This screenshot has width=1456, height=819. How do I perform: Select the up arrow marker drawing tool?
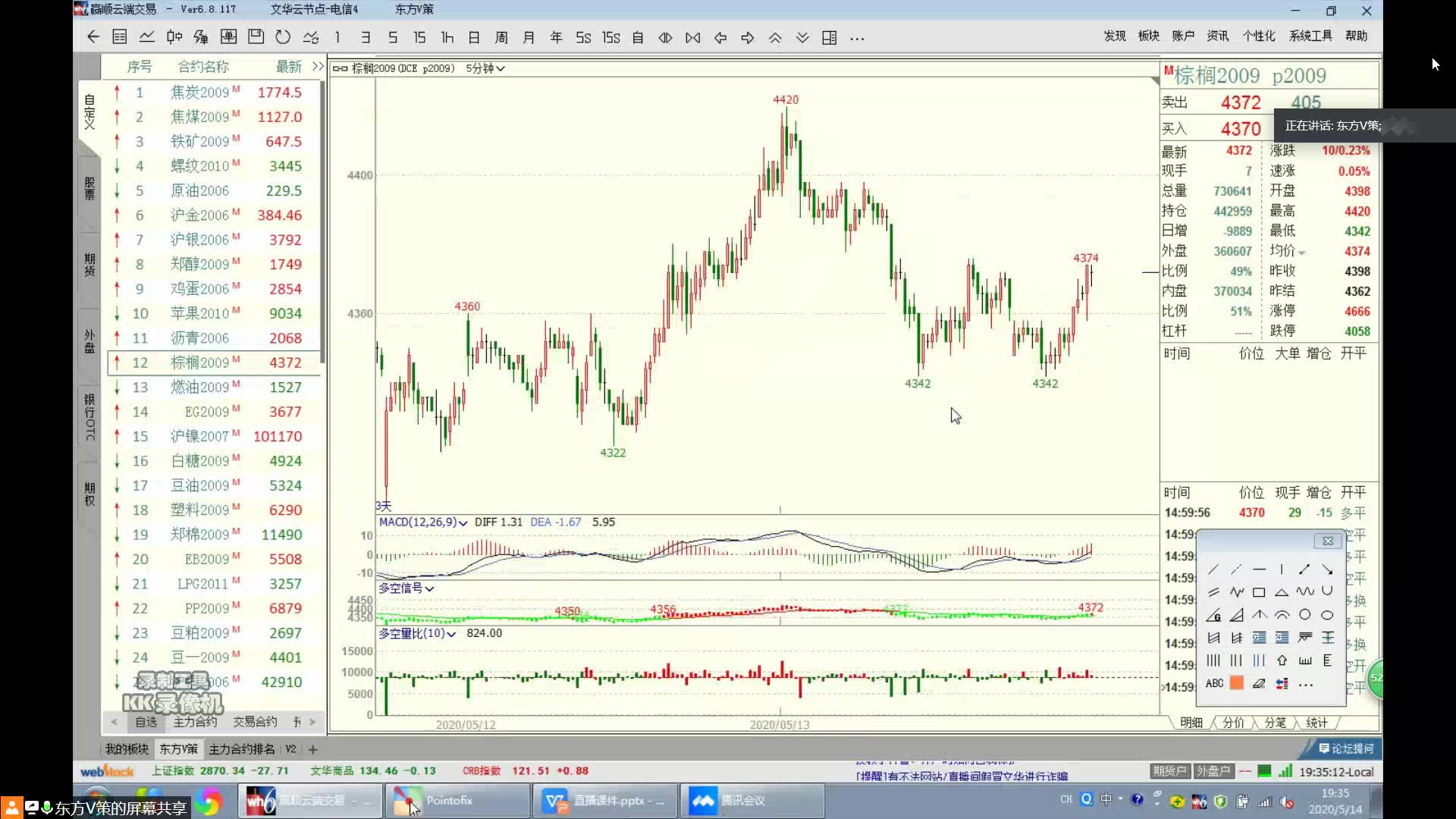tap(1282, 661)
